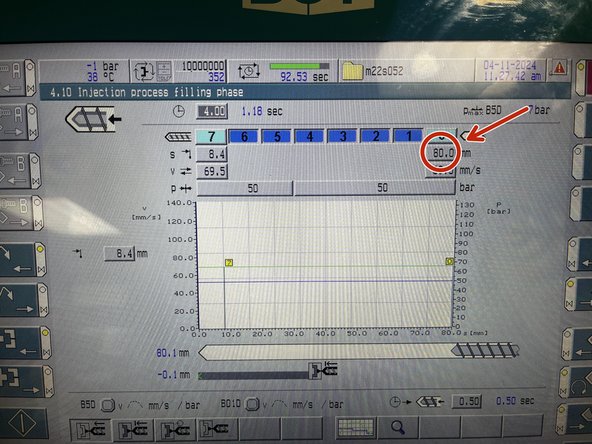
Task: Tap the 80.1 mm screw position bar
Action: [359, 352]
